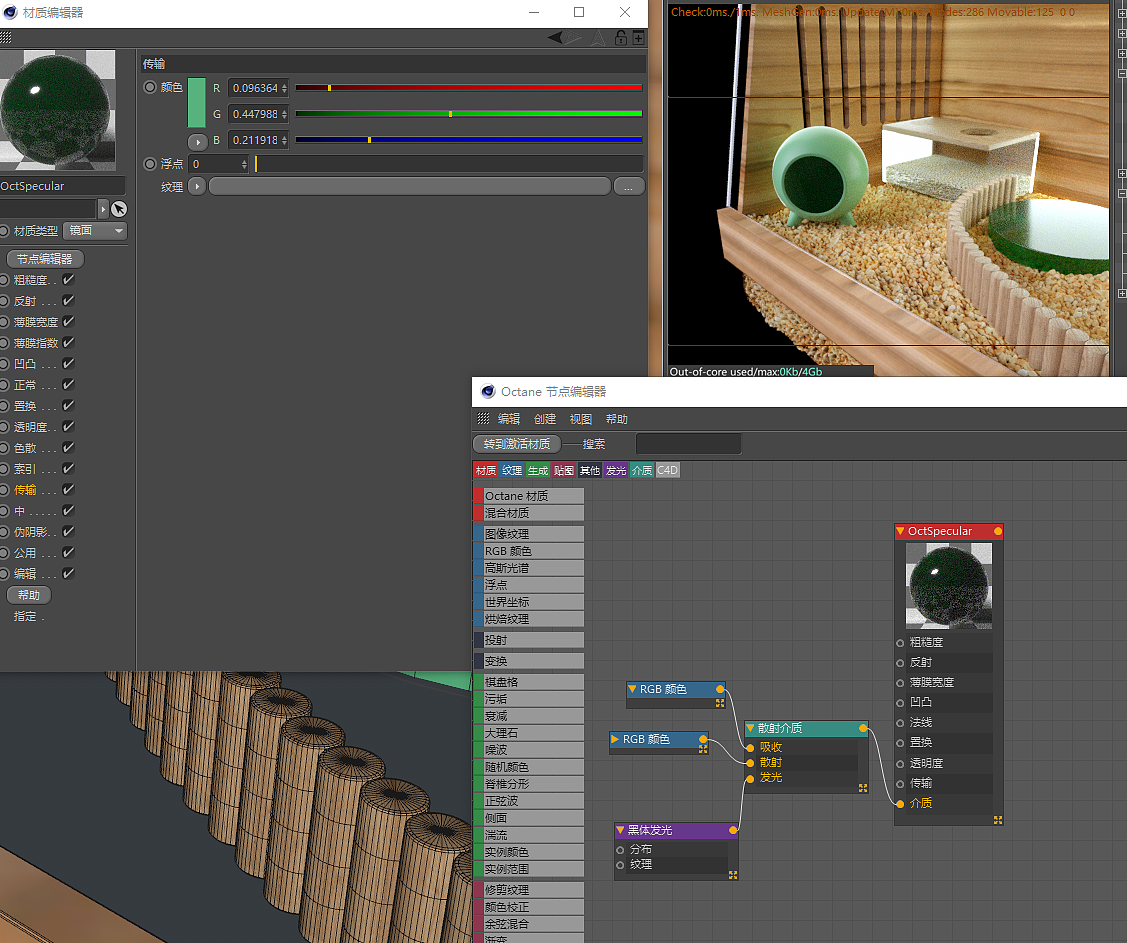Open the 材质类型 镜面 dropdown
1127x943 pixels.
[95, 230]
